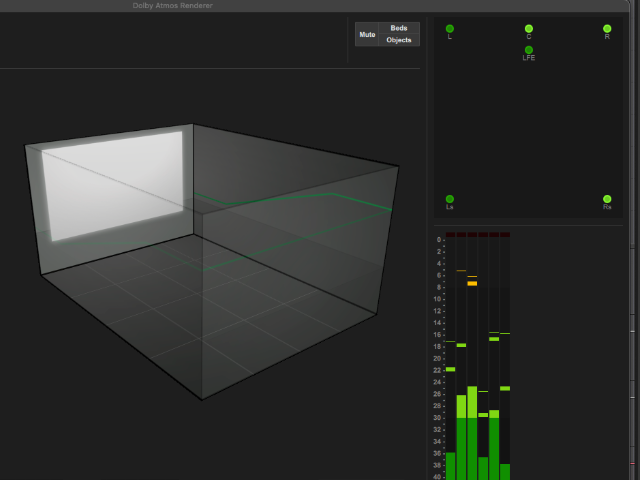This screenshot has height=480, width=640.
Task: Click the 0 dB mark on meter scale
Action: coord(438,240)
